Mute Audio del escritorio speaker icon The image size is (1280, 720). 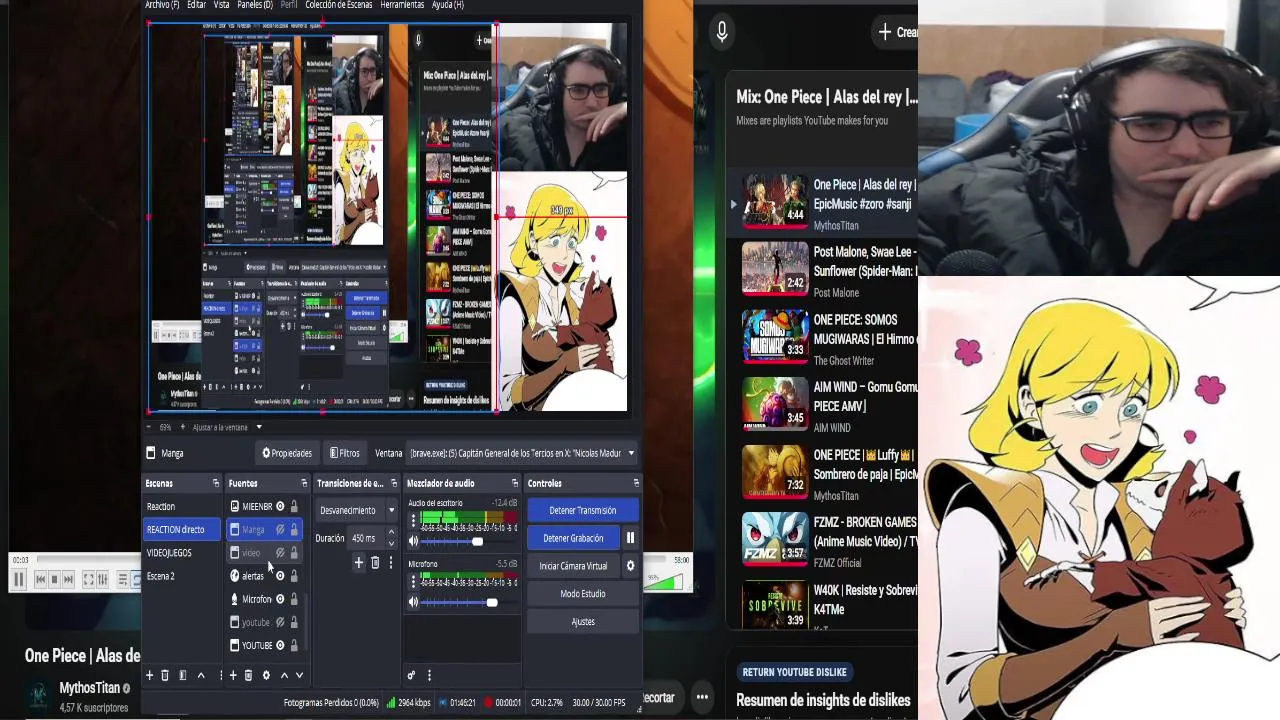[413, 541]
